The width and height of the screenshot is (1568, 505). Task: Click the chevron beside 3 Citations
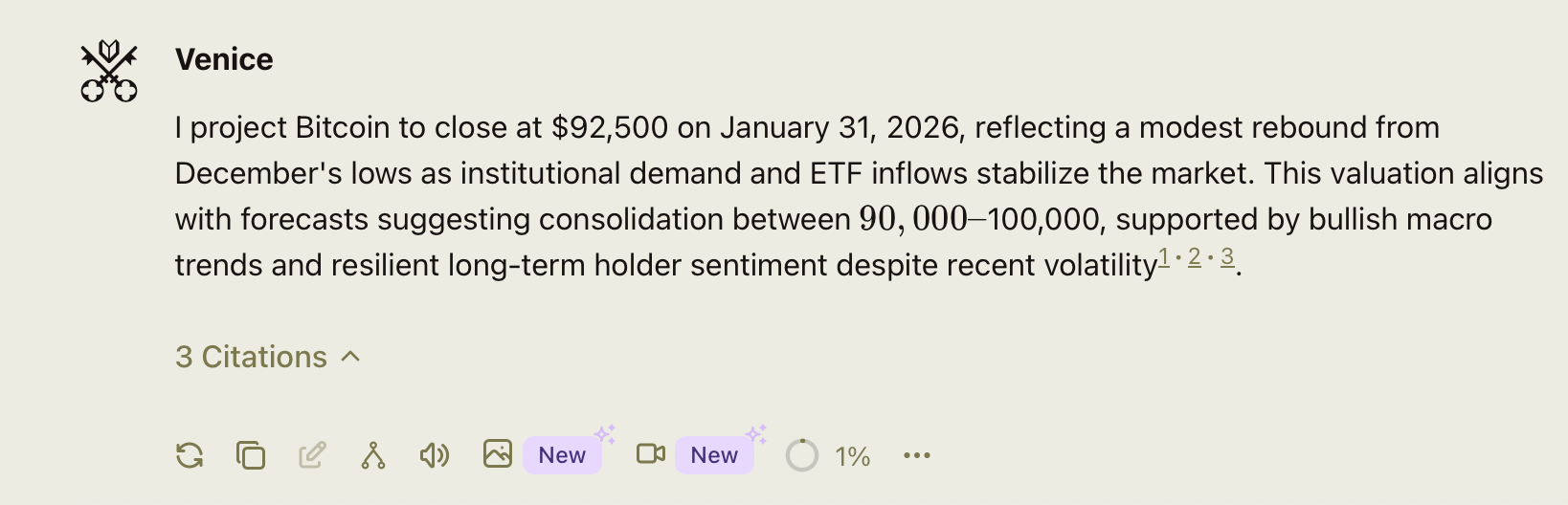click(x=351, y=357)
